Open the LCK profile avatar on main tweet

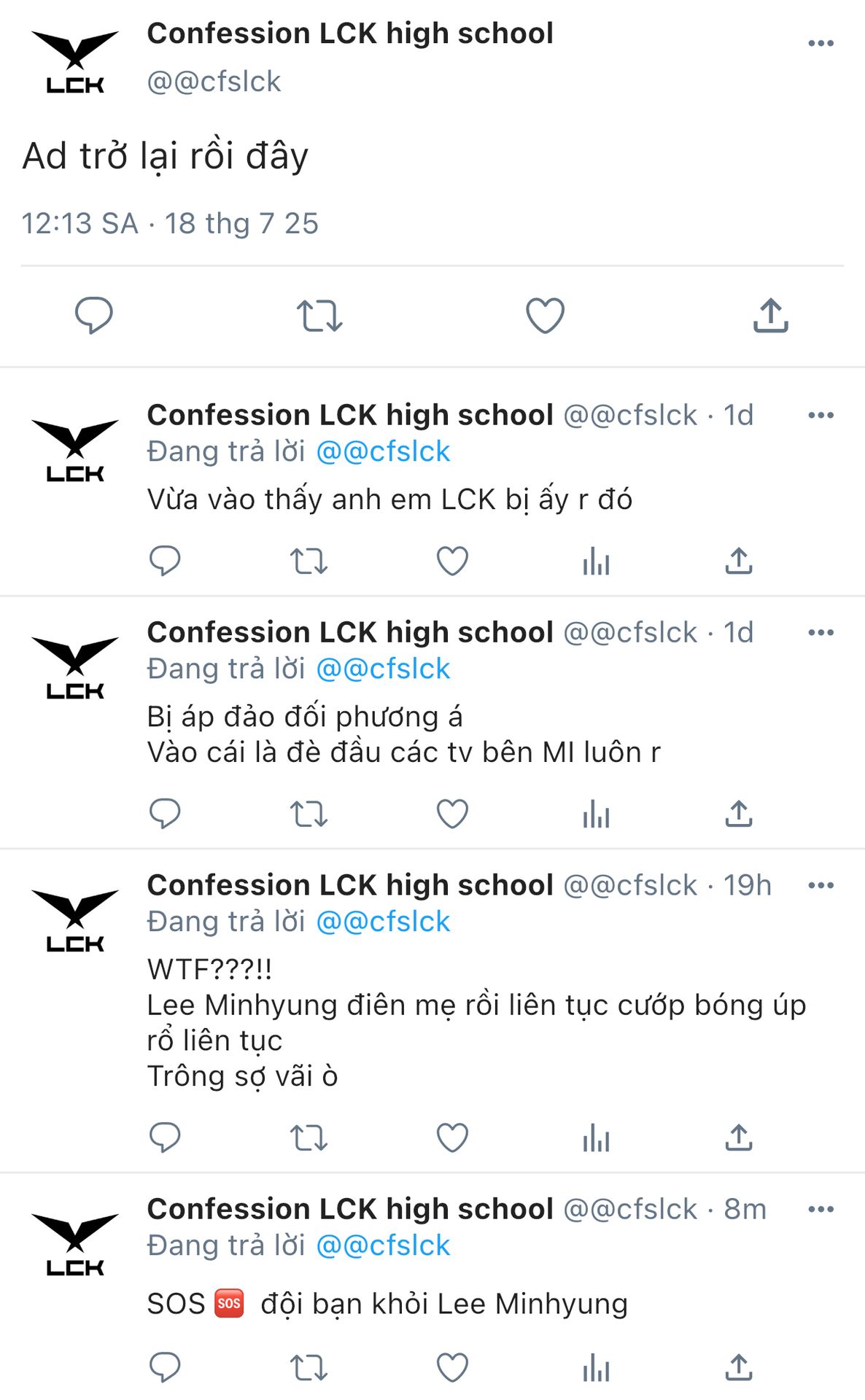coord(75,62)
